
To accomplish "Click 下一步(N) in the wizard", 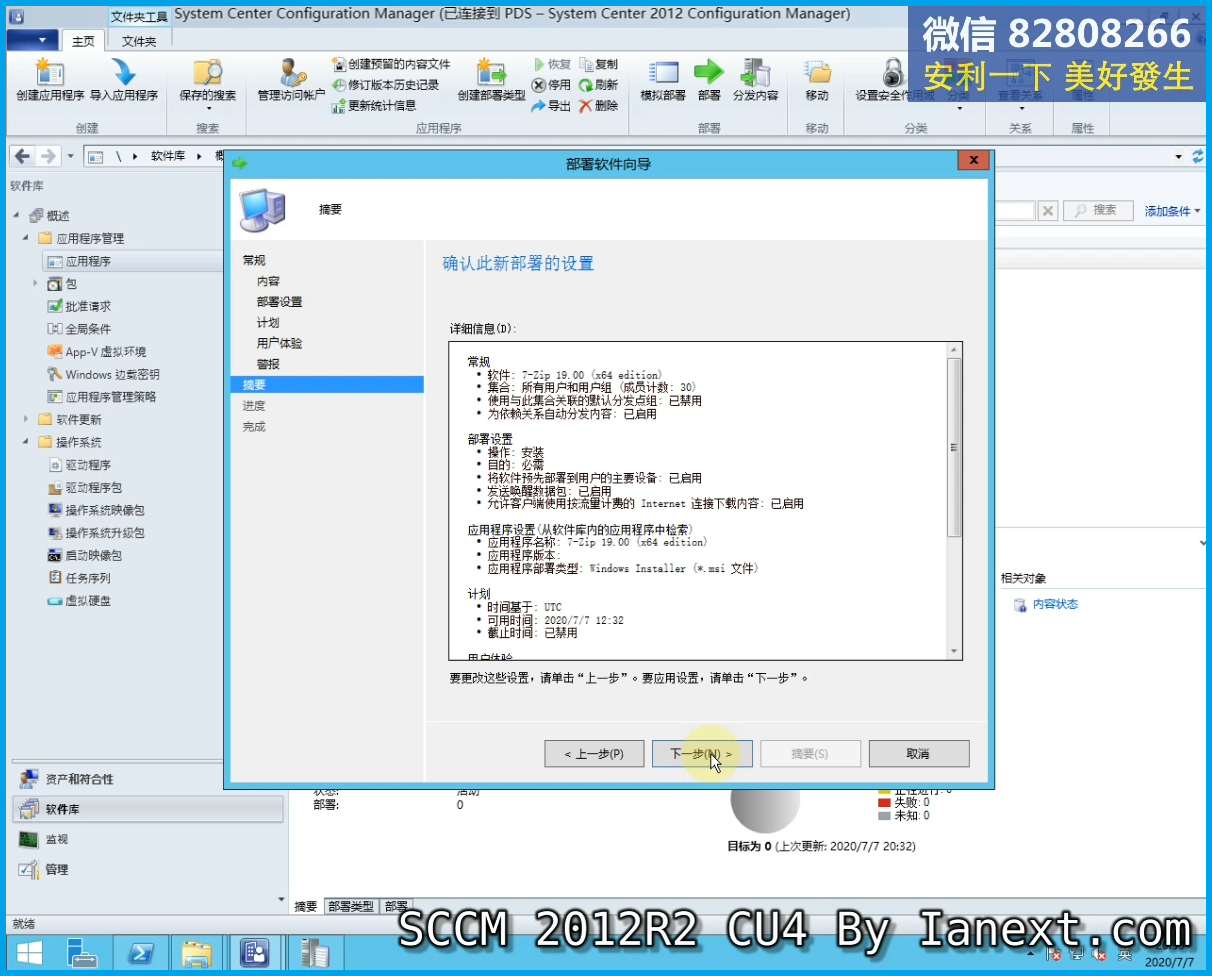I will 702,754.
